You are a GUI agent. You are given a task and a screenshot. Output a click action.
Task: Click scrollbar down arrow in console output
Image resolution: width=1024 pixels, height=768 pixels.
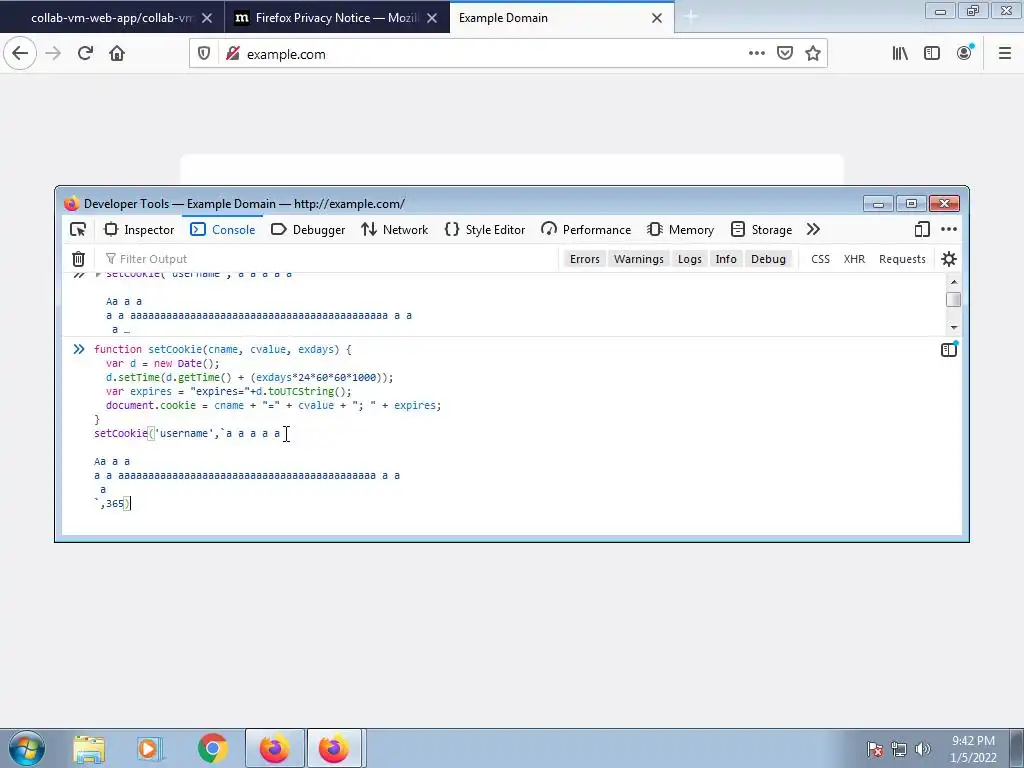[x=953, y=327]
